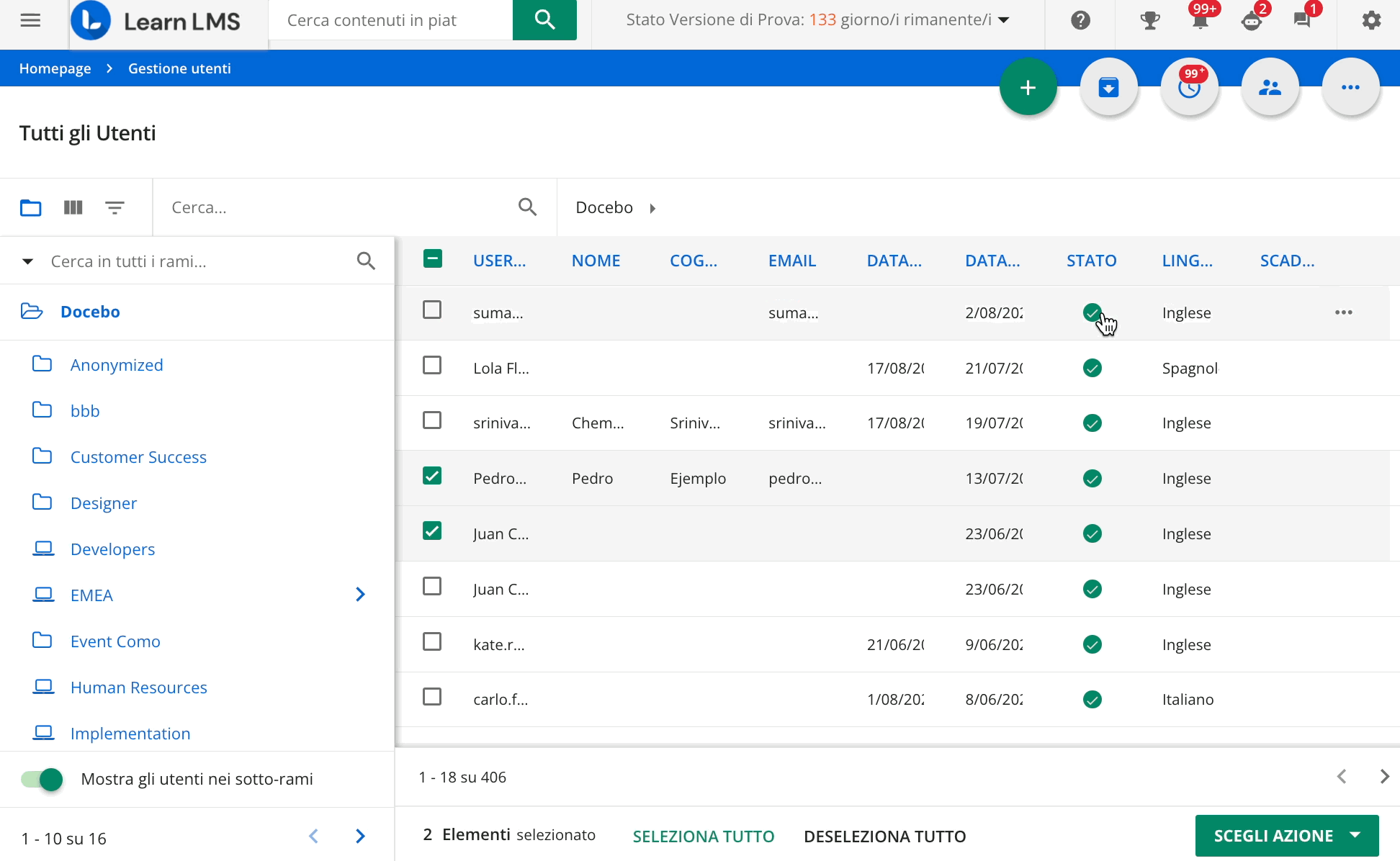Screen dimensions: 1400x861
Task: Open the SCEGLI AZIONE dropdown
Action: 1287,836
